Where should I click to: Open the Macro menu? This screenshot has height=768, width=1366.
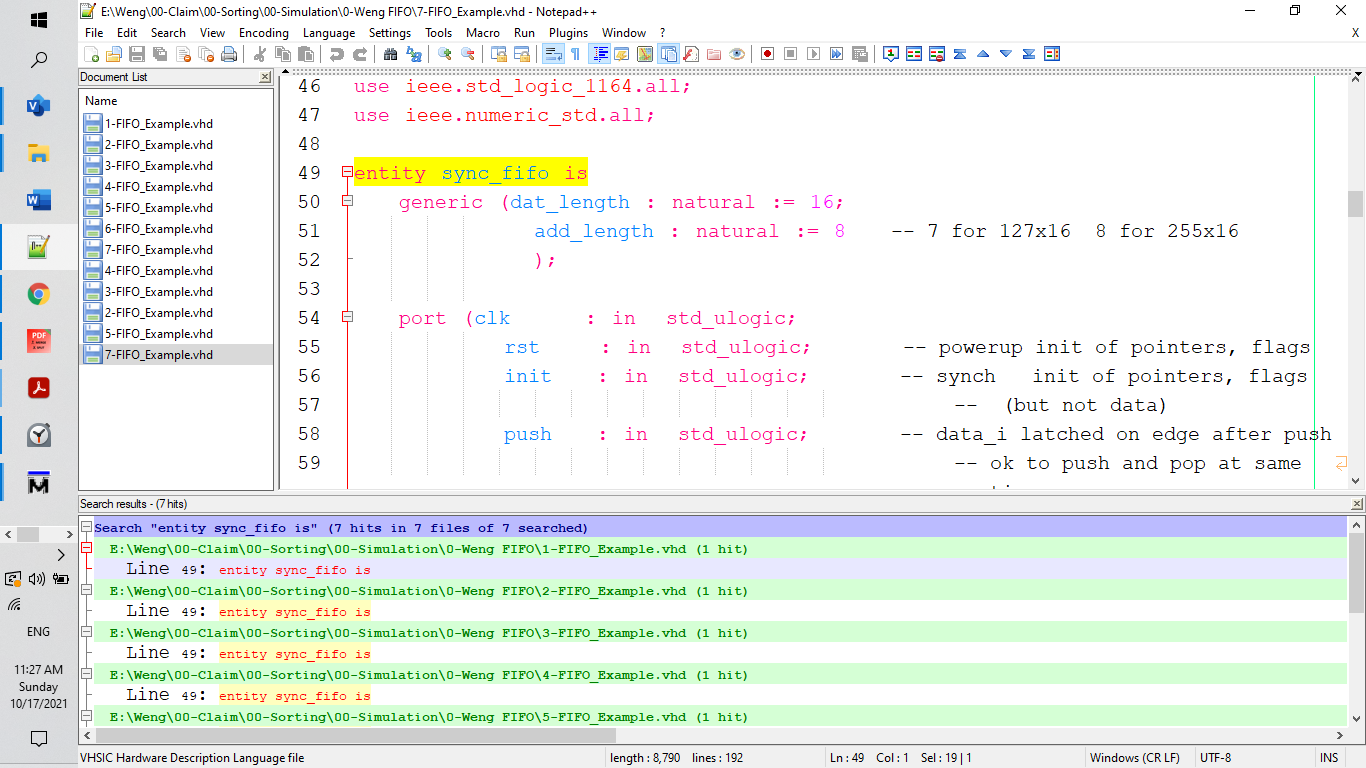click(x=483, y=33)
